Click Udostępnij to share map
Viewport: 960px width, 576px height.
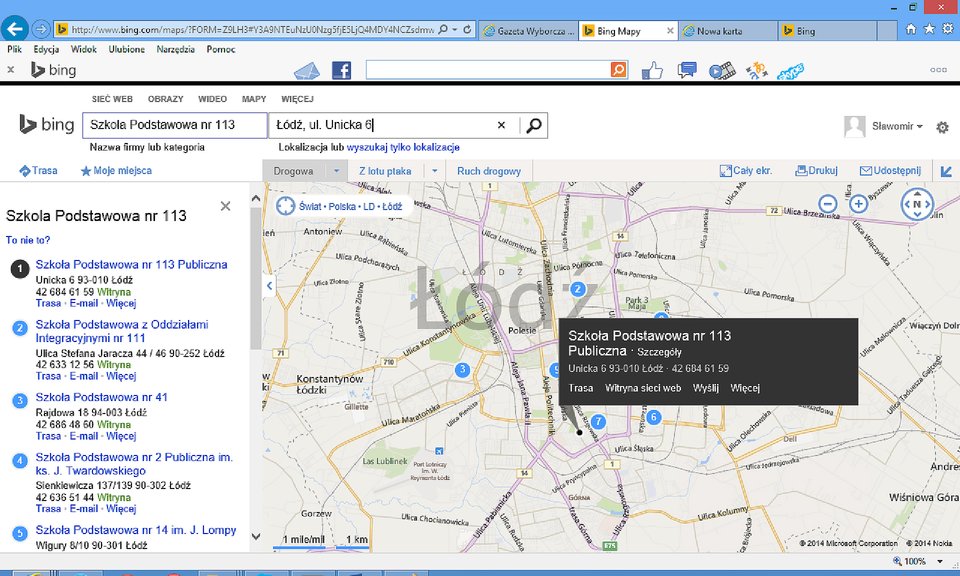point(890,171)
